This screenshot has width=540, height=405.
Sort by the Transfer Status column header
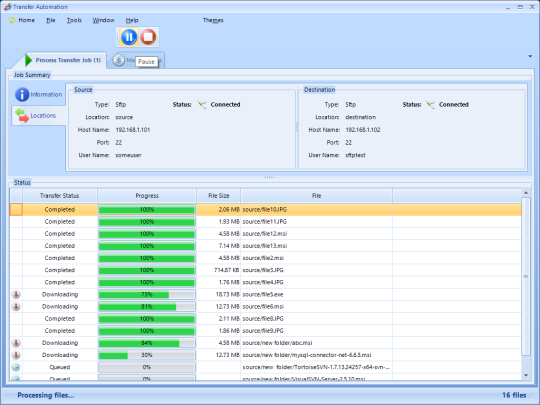click(x=60, y=196)
